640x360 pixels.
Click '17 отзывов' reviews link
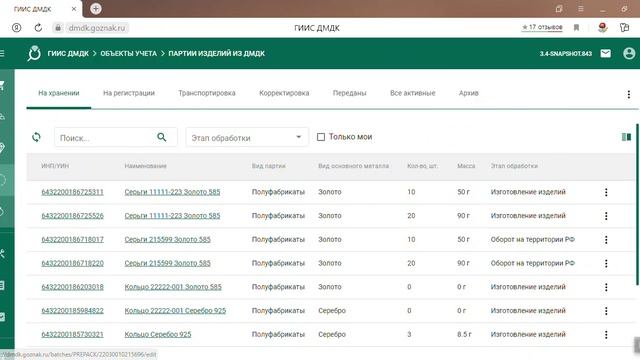point(542,27)
